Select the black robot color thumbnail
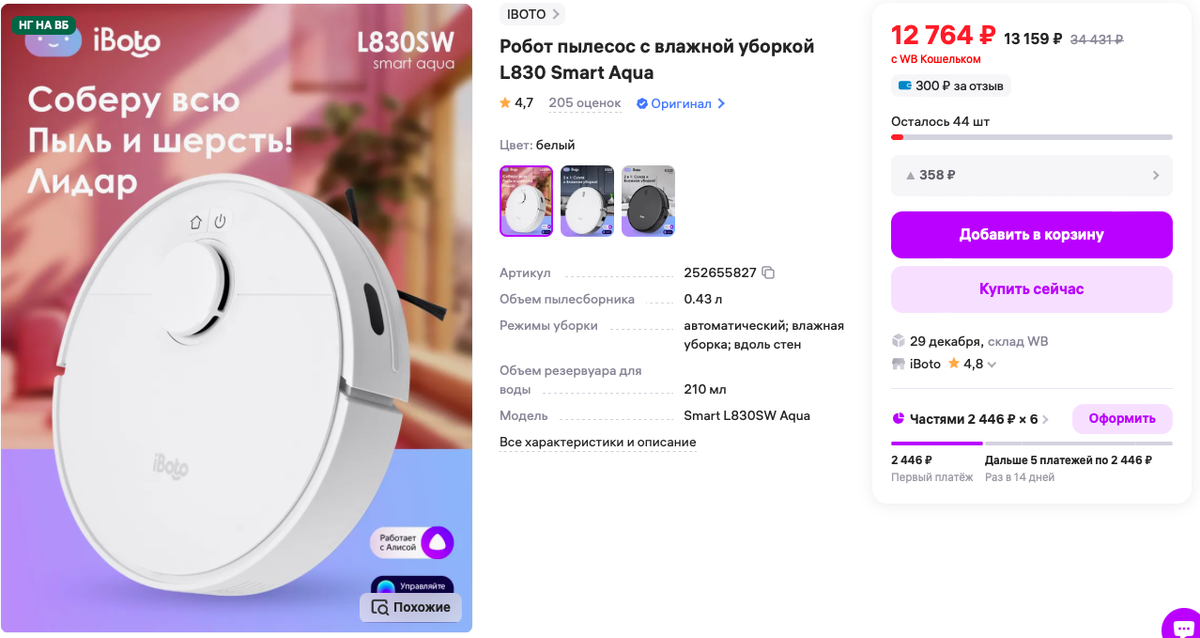 [648, 201]
